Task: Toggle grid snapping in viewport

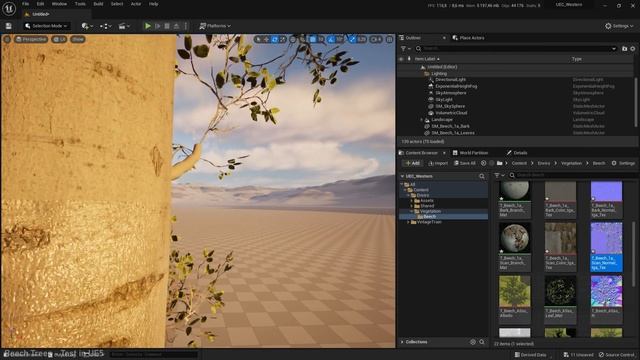Action: (313, 40)
